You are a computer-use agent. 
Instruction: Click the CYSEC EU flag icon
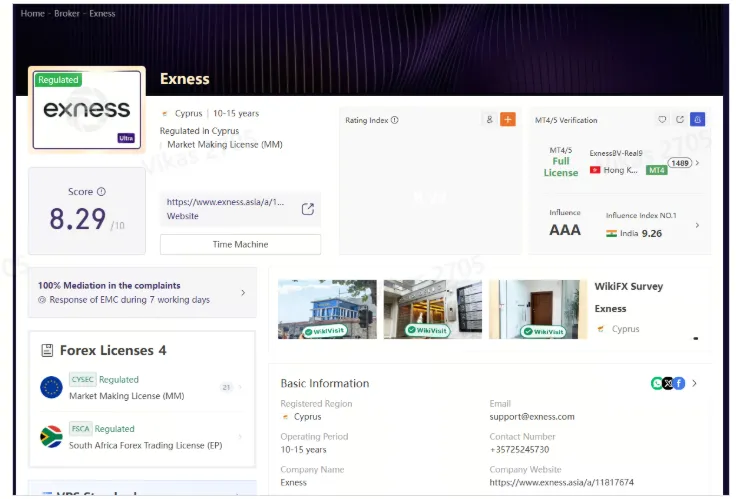(x=51, y=387)
